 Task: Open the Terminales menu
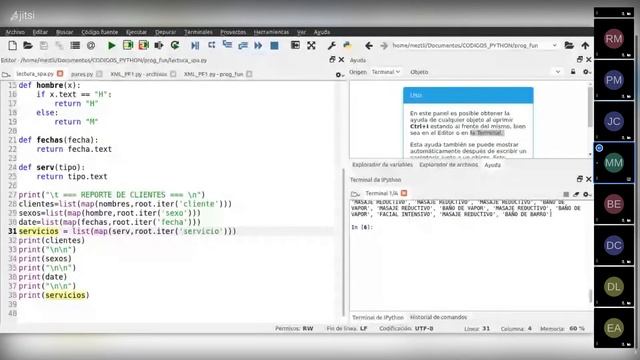(198, 32)
